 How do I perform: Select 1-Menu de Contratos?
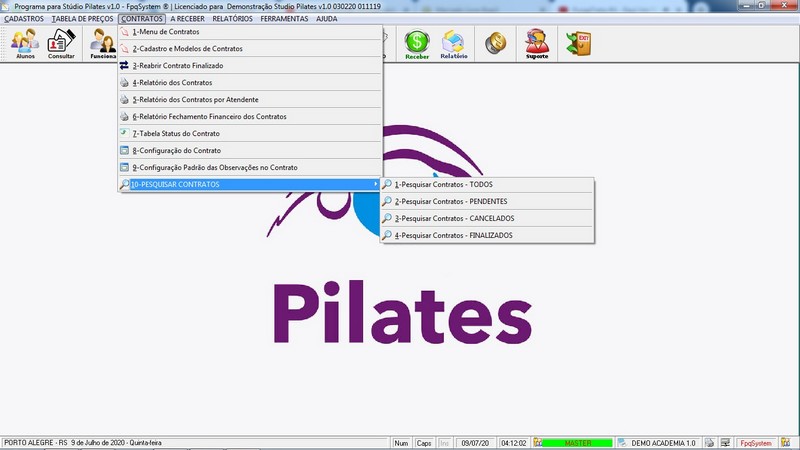[x=250, y=32]
